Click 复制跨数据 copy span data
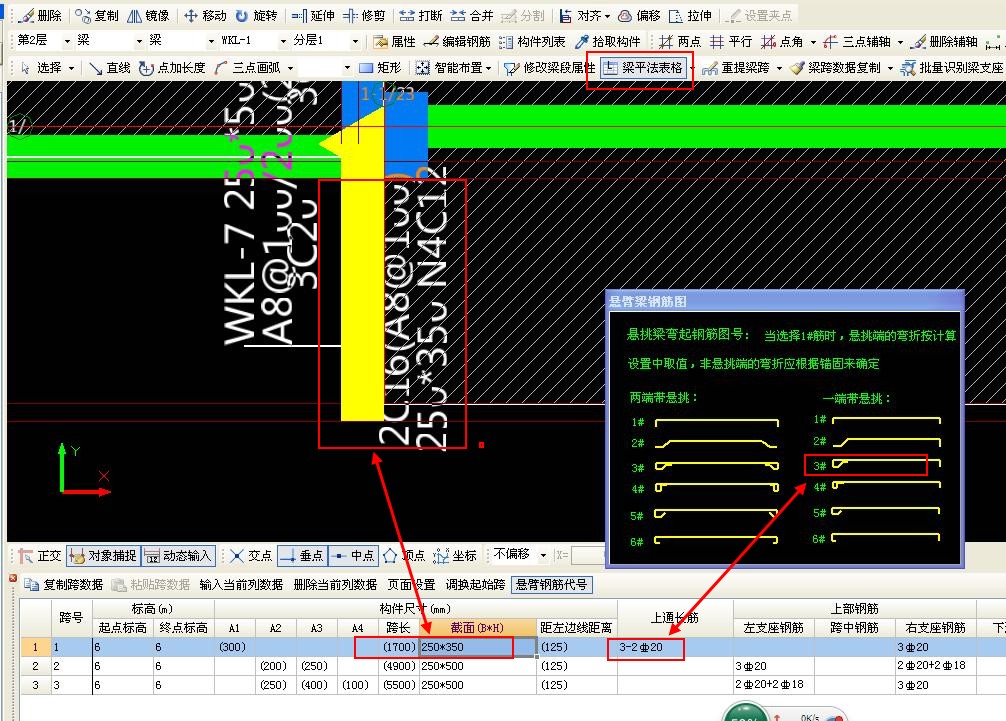This screenshot has height=721, width=1006. click(64, 584)
